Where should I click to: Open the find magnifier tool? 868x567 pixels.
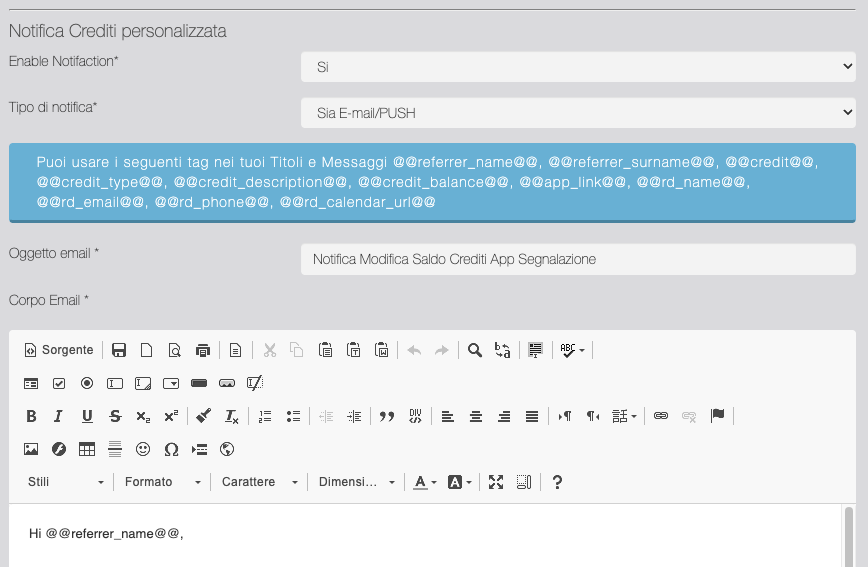475,350
